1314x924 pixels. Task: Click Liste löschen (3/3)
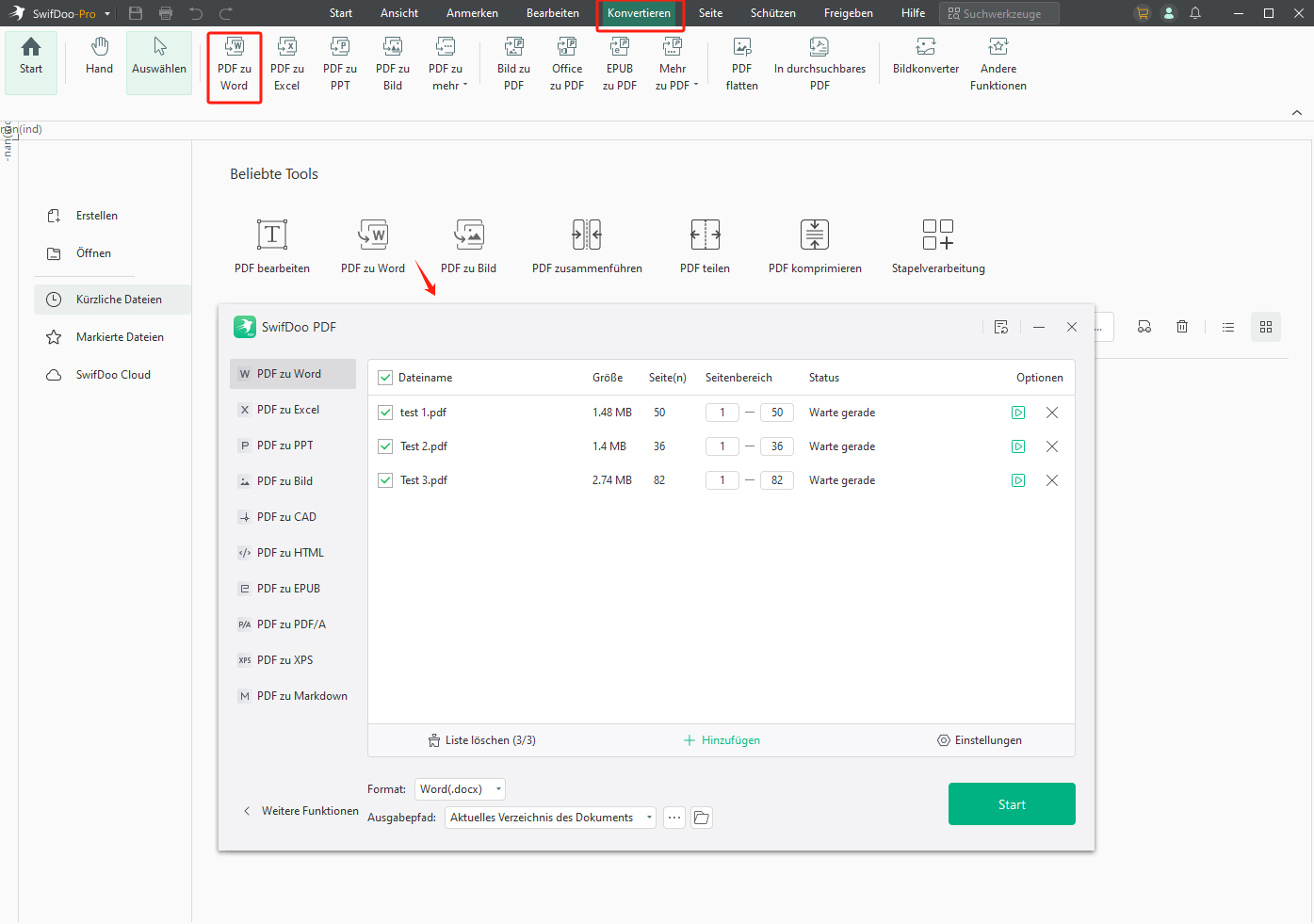pos(482,740)
